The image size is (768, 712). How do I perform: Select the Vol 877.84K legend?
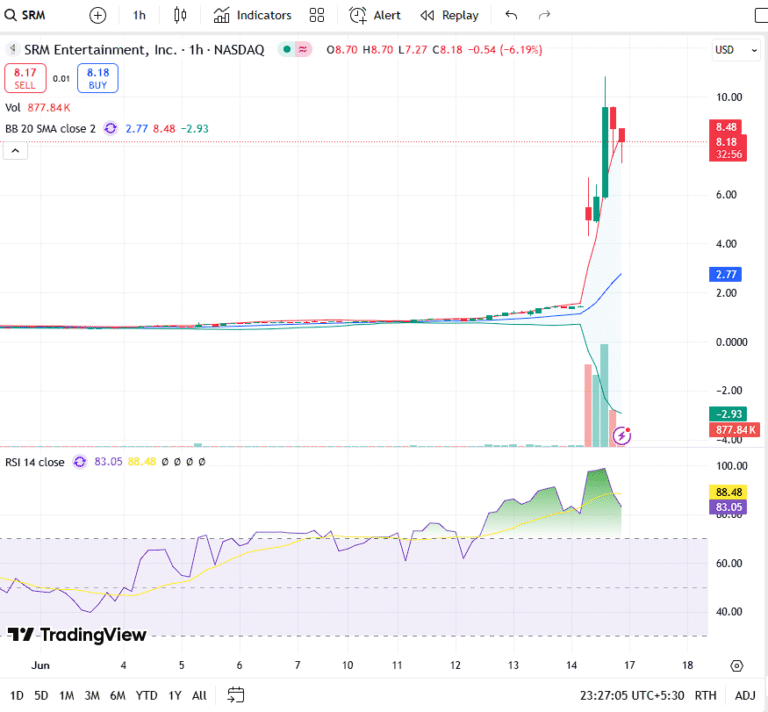pyautogui.click(x=38, y=108)
